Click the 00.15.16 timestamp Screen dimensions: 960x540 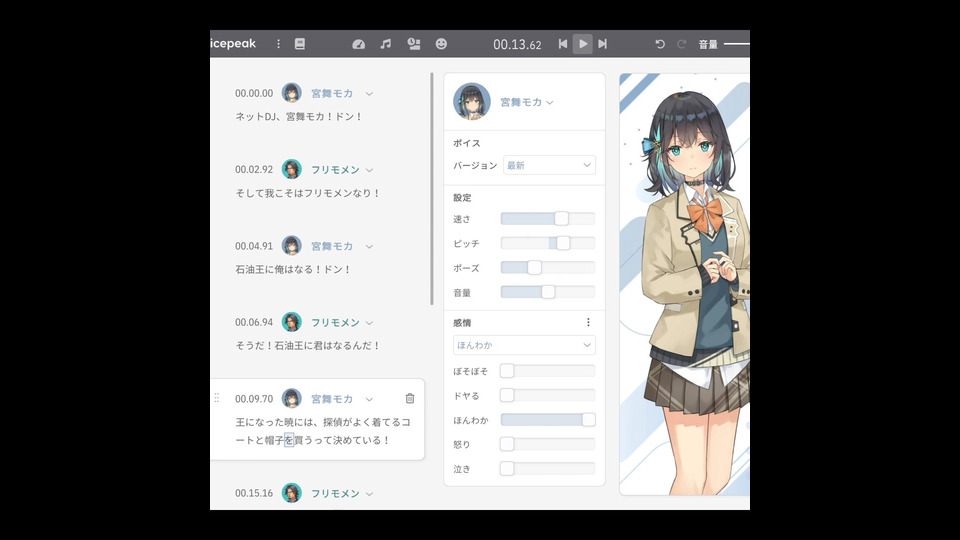[254, 493]
